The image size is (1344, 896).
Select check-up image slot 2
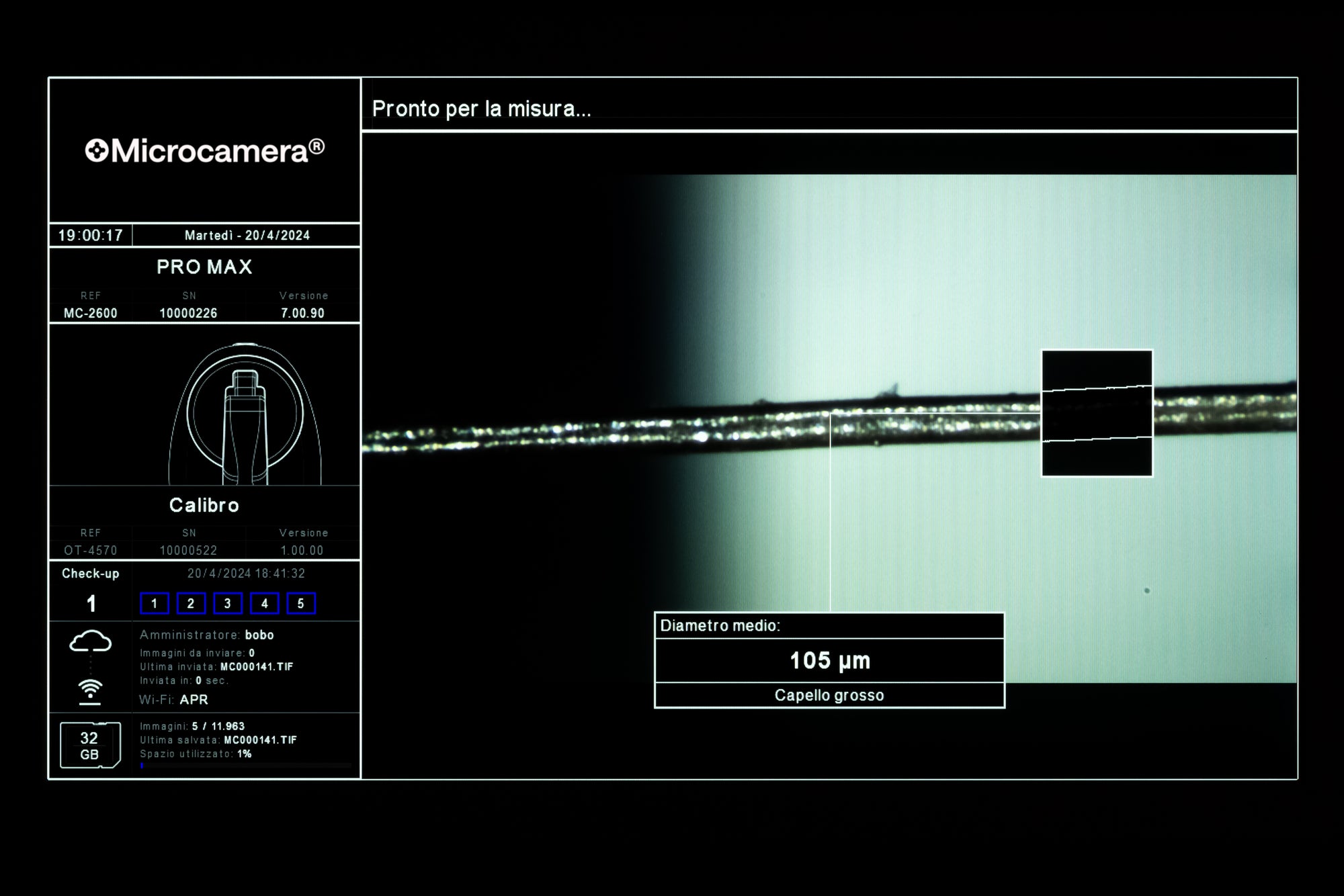pos(191,603)
